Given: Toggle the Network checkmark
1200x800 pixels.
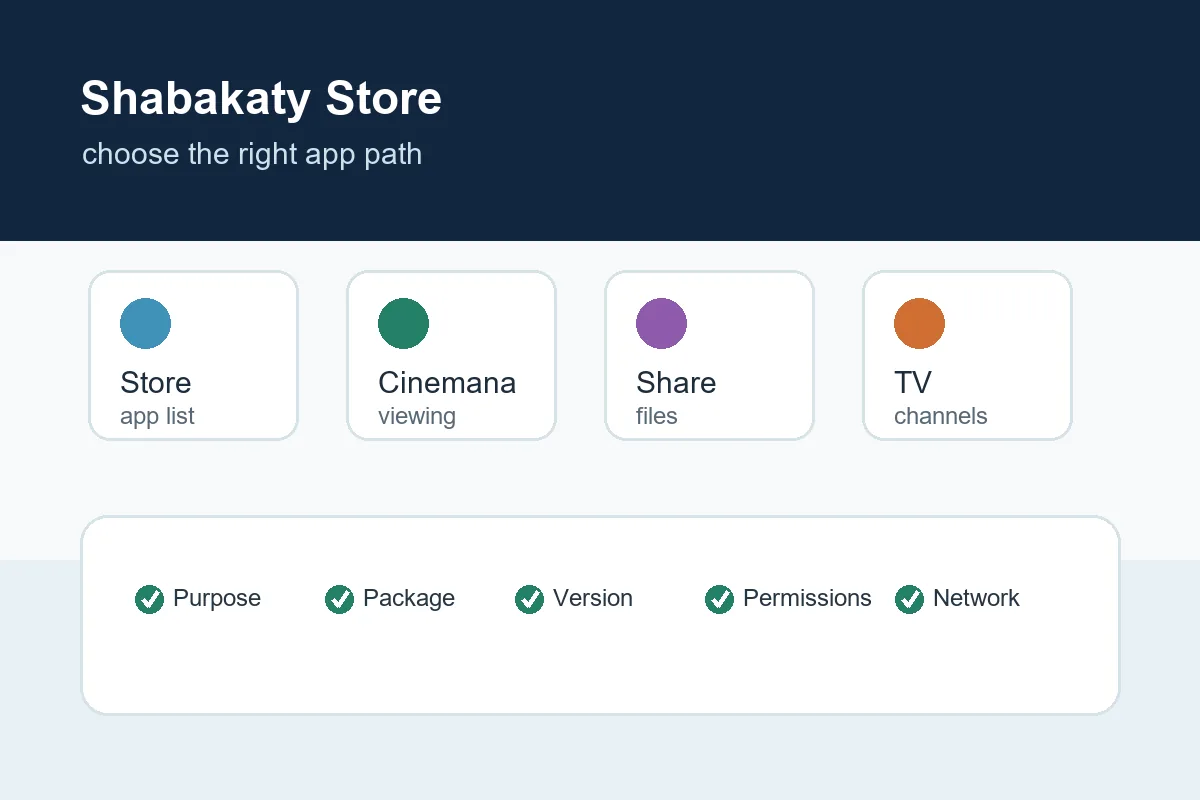Looking at the screenshot, I should pos(910,599).
